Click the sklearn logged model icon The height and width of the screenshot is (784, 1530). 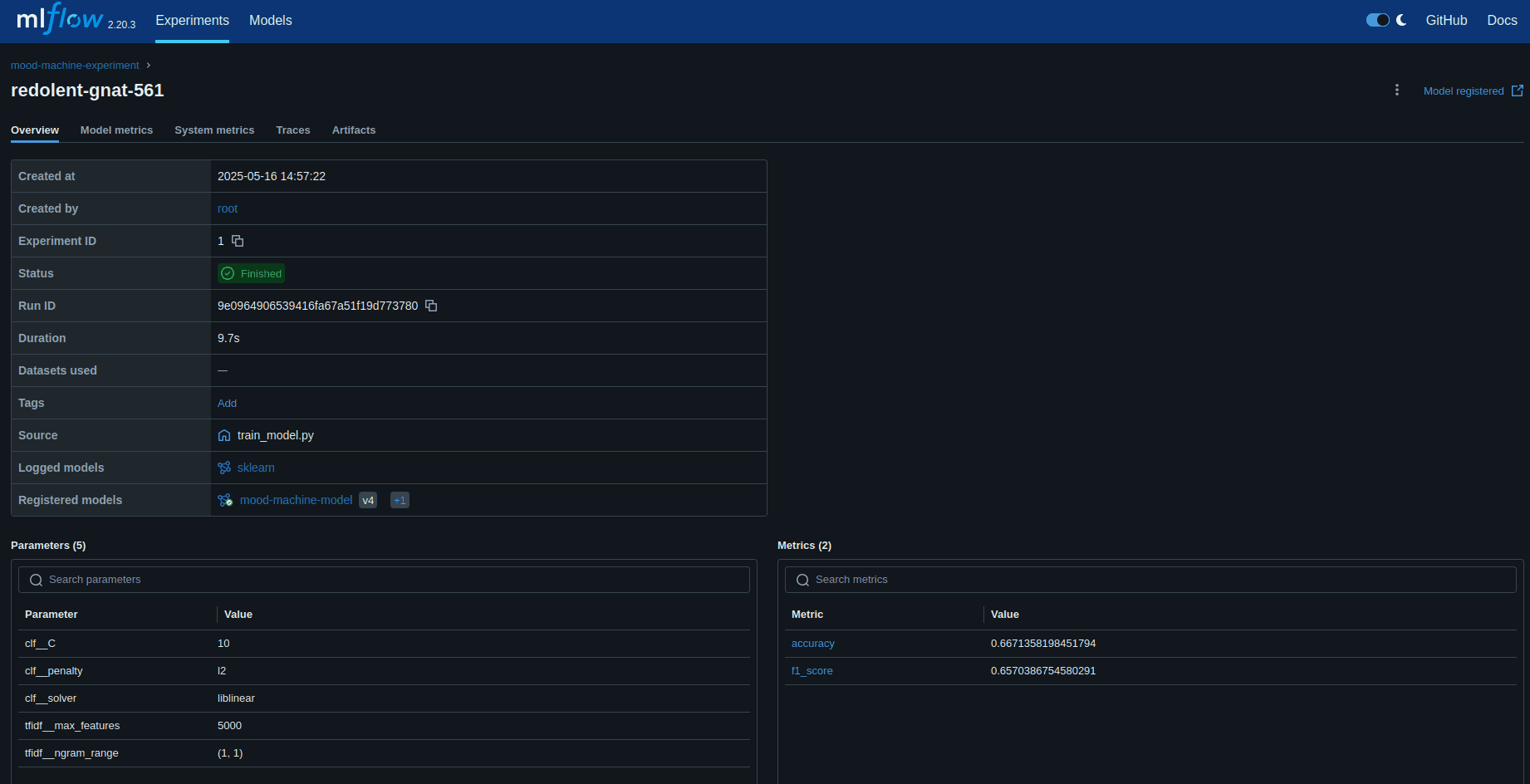click(223, 468)
